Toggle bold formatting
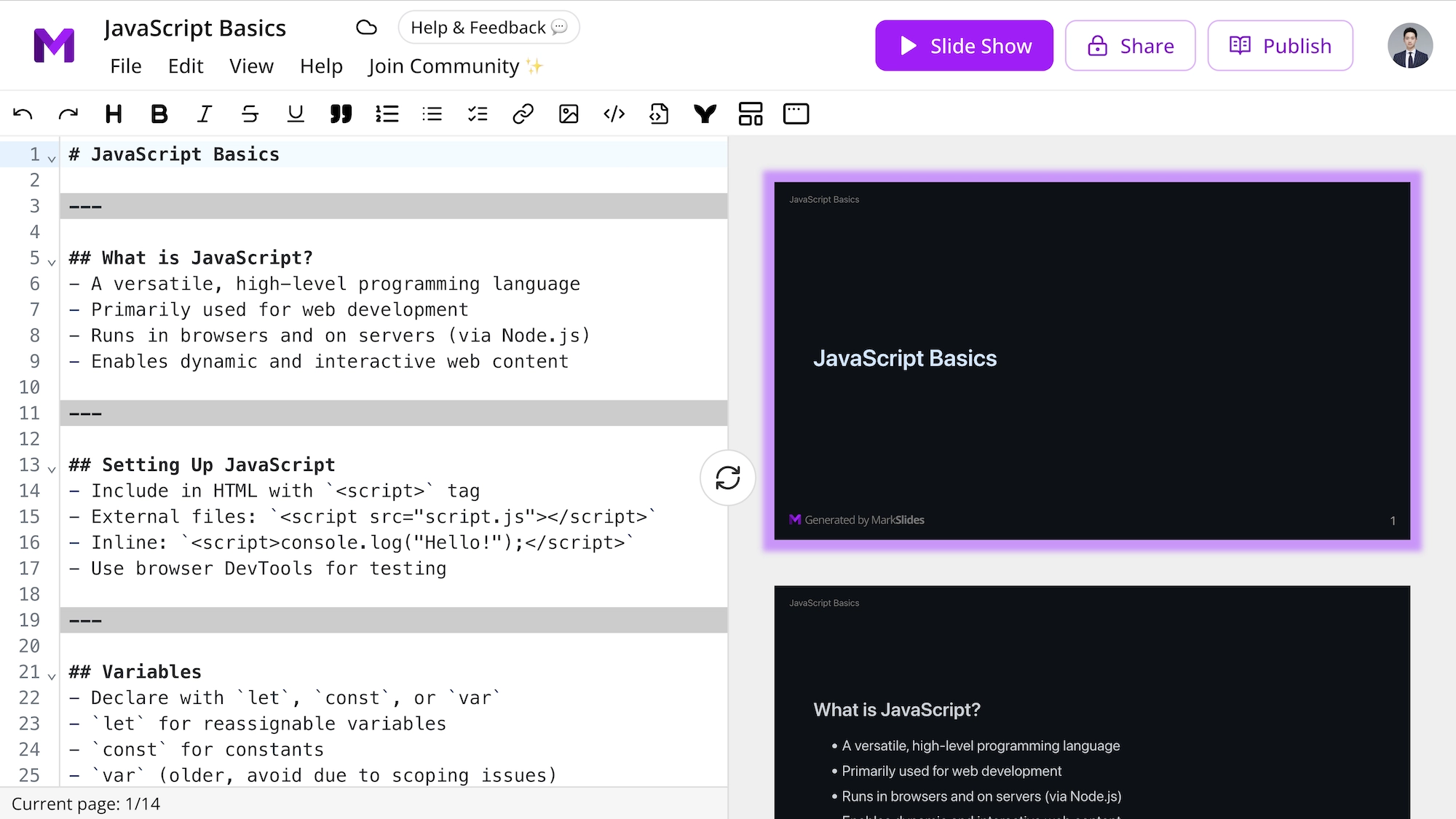The width and height of the screenshot is (1456, 819). [159, 114]
